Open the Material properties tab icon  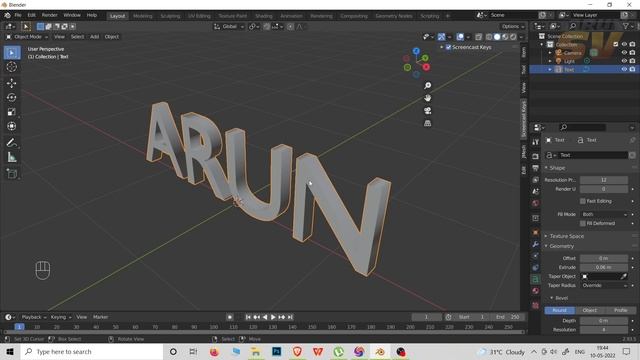coord(536,291)
